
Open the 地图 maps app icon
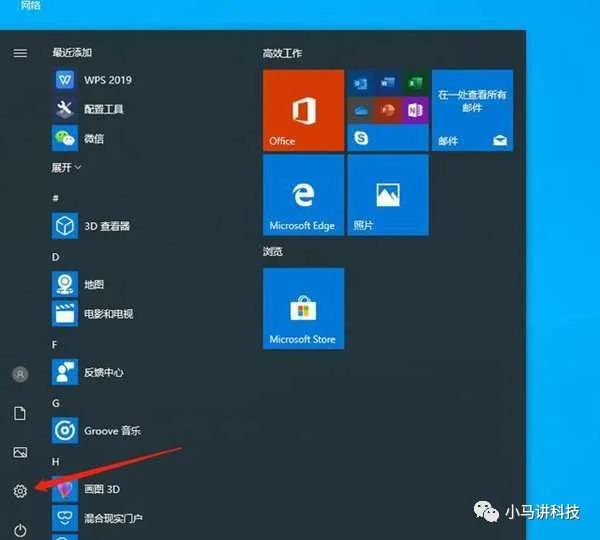click(x=65, y=284)
